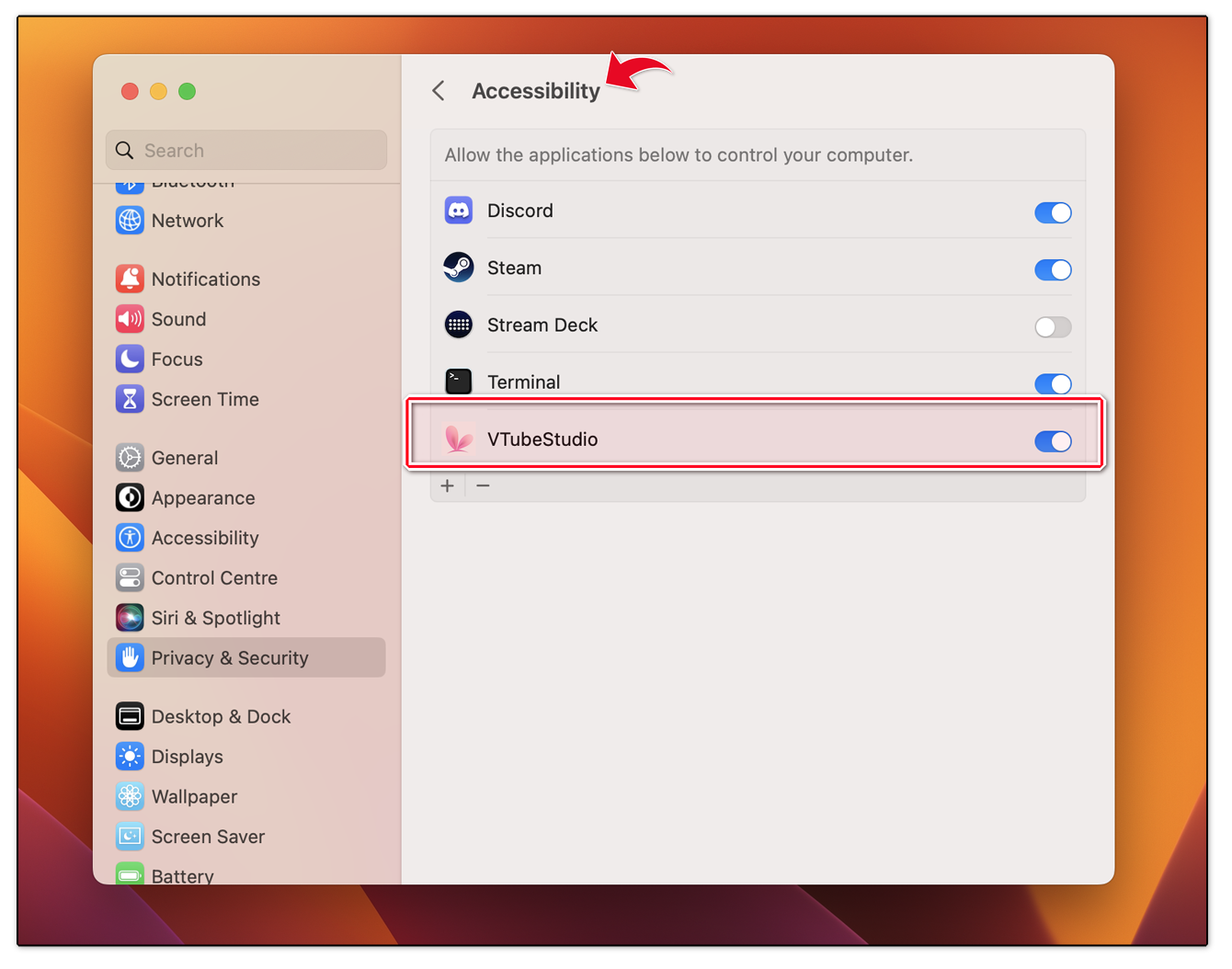Click the Notifications bell icon
Screen dimensions: 1232x969
130,279
